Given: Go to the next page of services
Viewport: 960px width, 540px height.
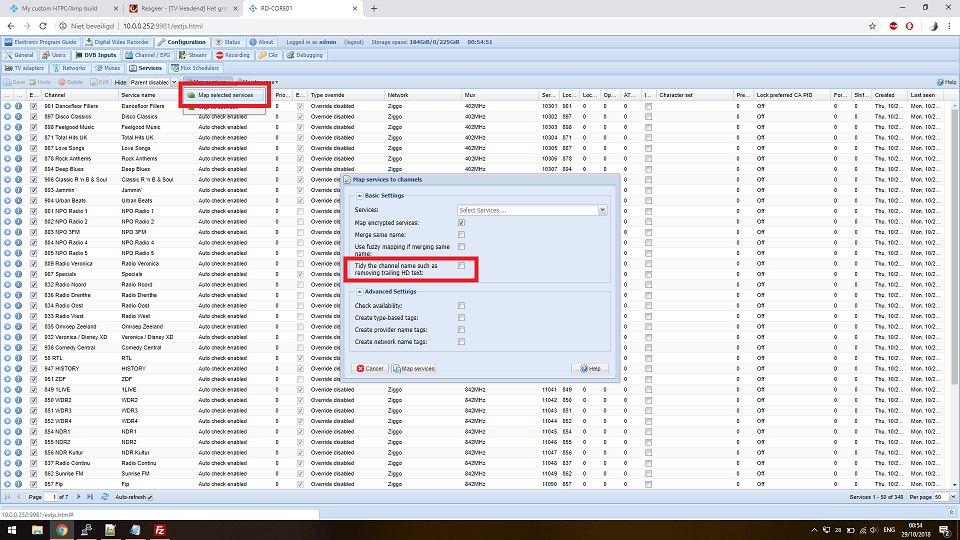Looking at the screenshot, I should pos(78,497).
